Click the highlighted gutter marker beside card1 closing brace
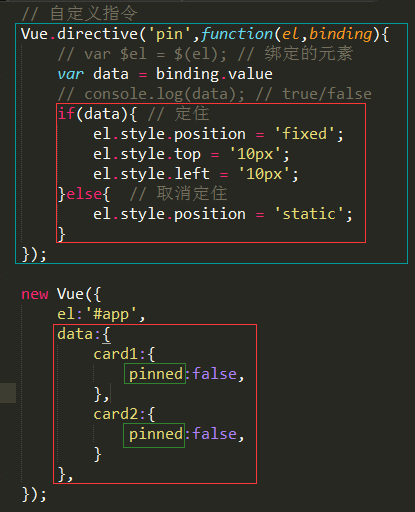Viewport: 415px width, 512px height. (8, 393)
